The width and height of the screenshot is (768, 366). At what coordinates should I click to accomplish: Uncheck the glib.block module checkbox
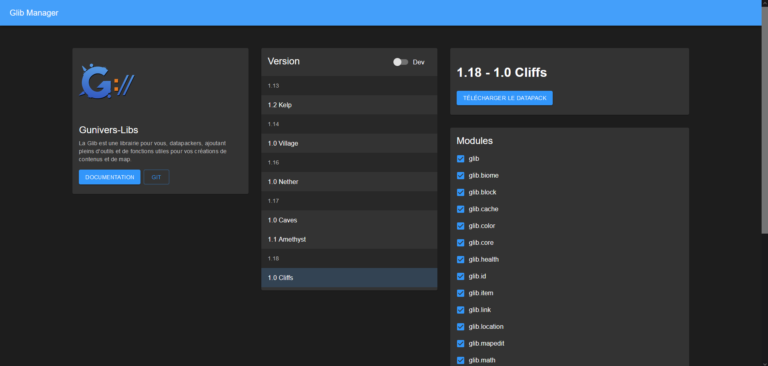click(x=460, y=192)
